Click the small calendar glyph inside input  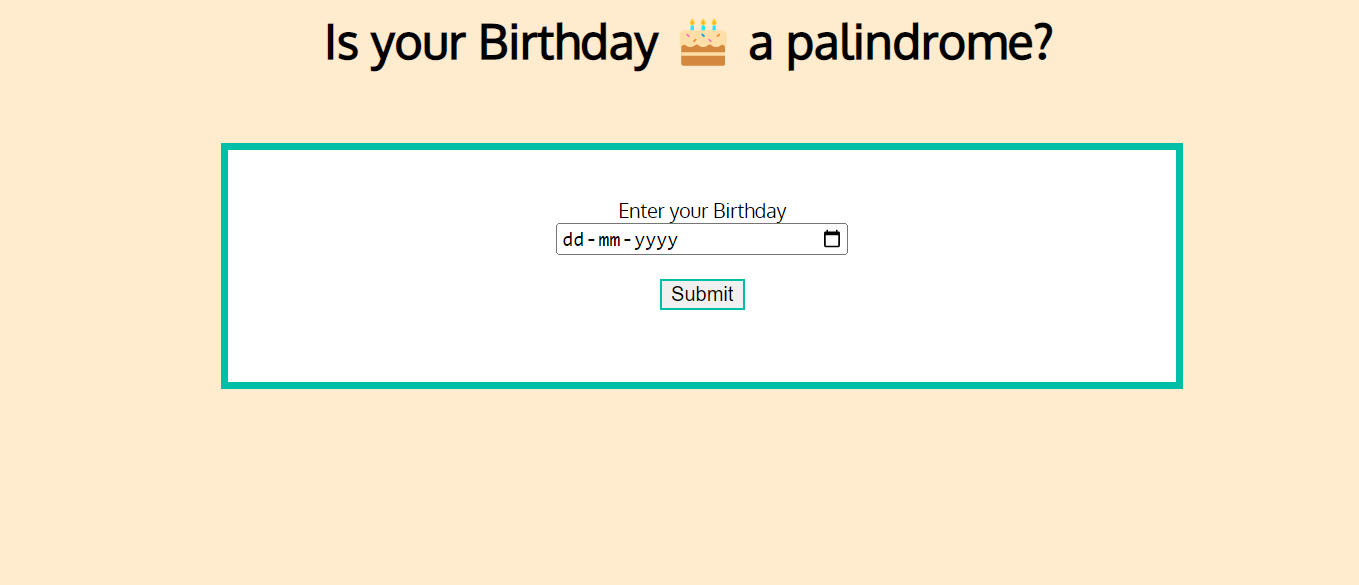coord(833,239)
